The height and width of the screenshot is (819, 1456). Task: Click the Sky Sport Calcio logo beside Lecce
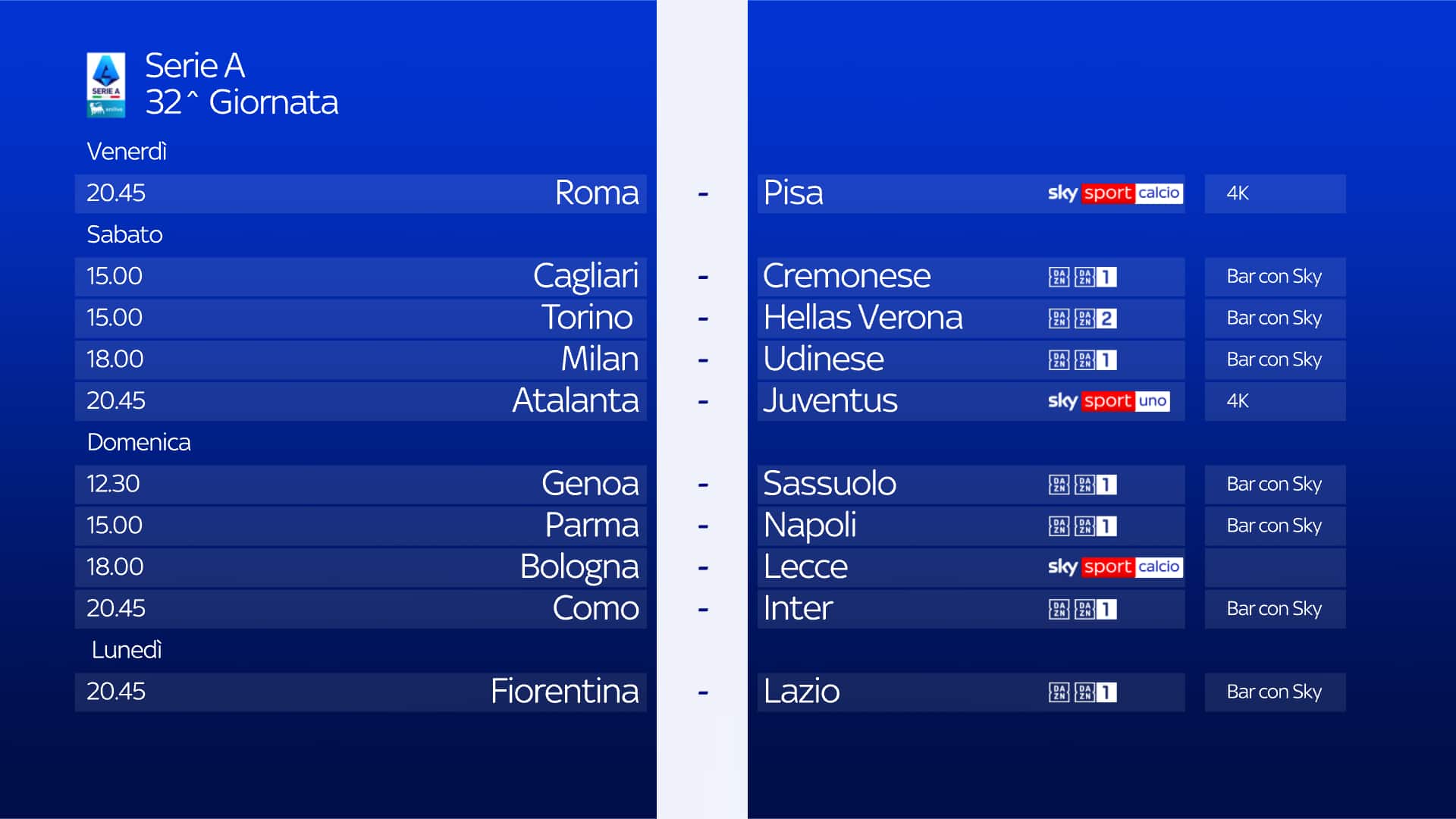pyautogui.click(x=1114, y=567)
